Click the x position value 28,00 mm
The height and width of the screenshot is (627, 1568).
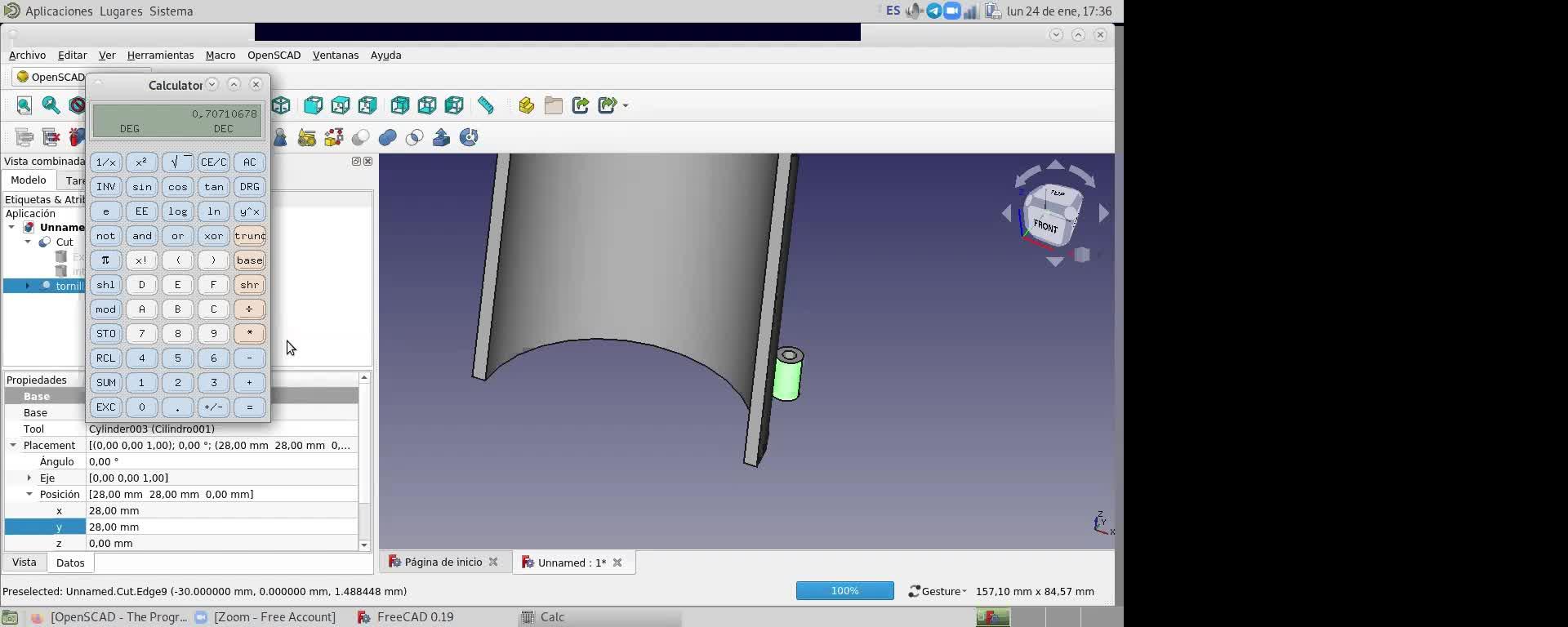click(222, 510)
